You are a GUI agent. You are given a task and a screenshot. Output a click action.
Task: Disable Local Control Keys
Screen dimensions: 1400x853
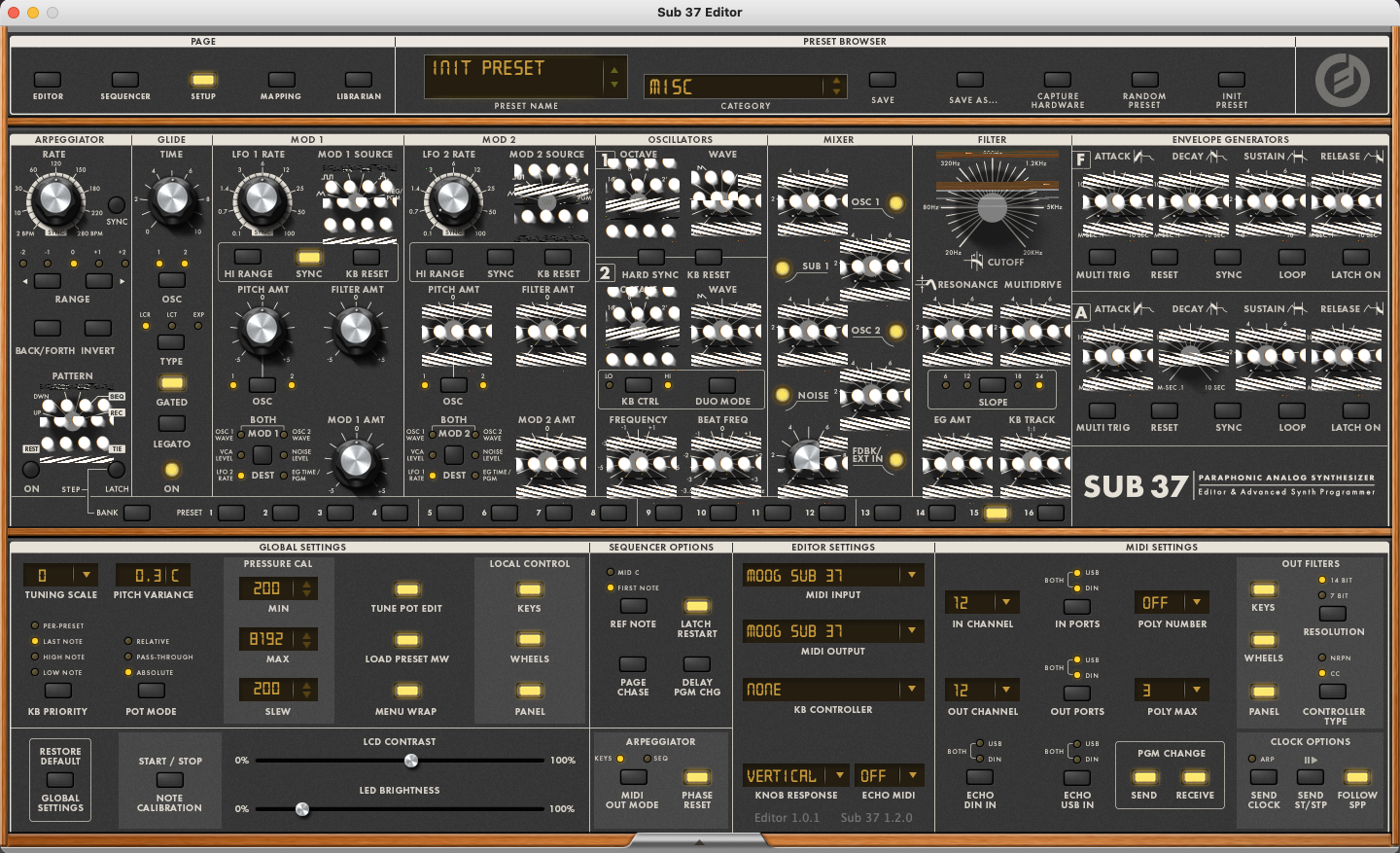tap(530, 589)
